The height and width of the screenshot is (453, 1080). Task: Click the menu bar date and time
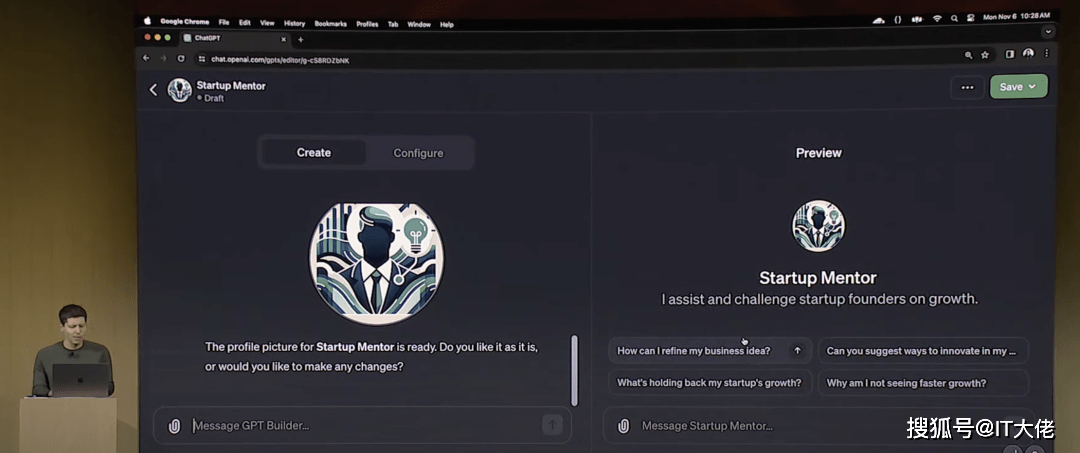[1017, 16]
